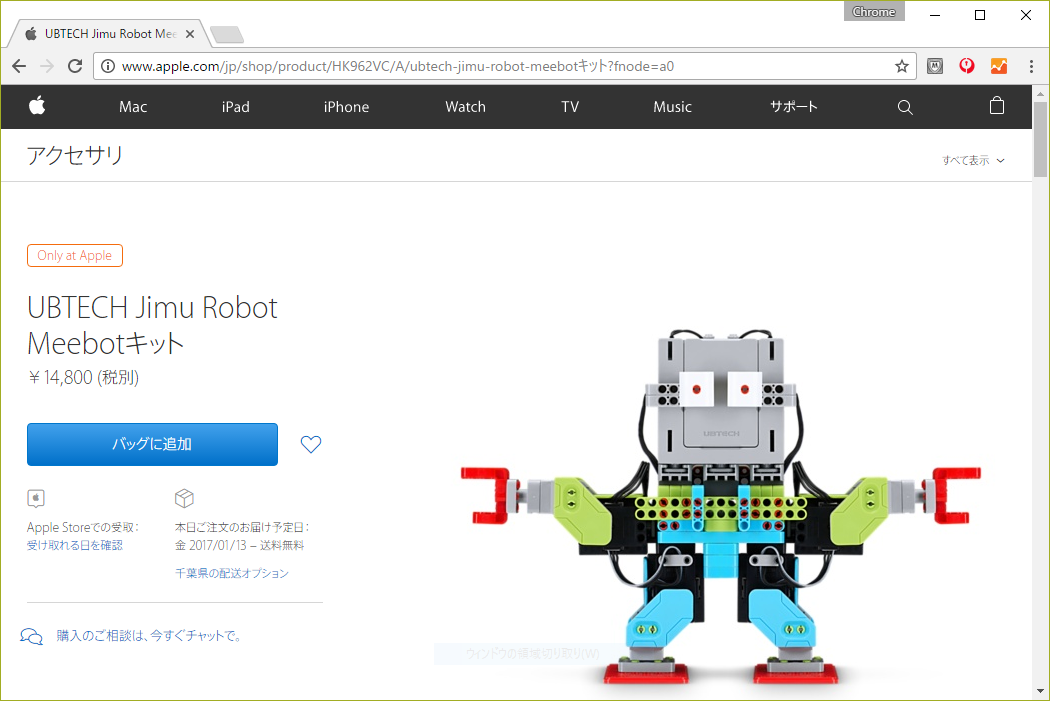Click the product title UBTECH Jimu Robot Meebotキット
Viewport: 1050px width, 701px height.
click(x=152, y=325)
